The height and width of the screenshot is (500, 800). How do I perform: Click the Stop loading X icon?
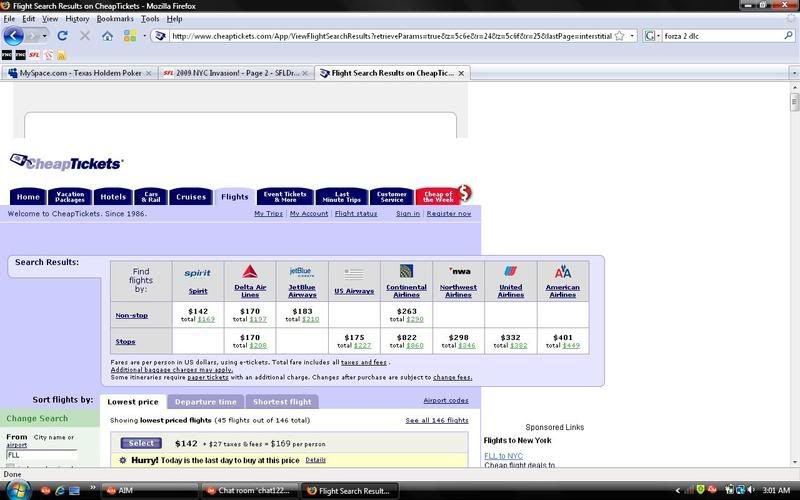85,36
